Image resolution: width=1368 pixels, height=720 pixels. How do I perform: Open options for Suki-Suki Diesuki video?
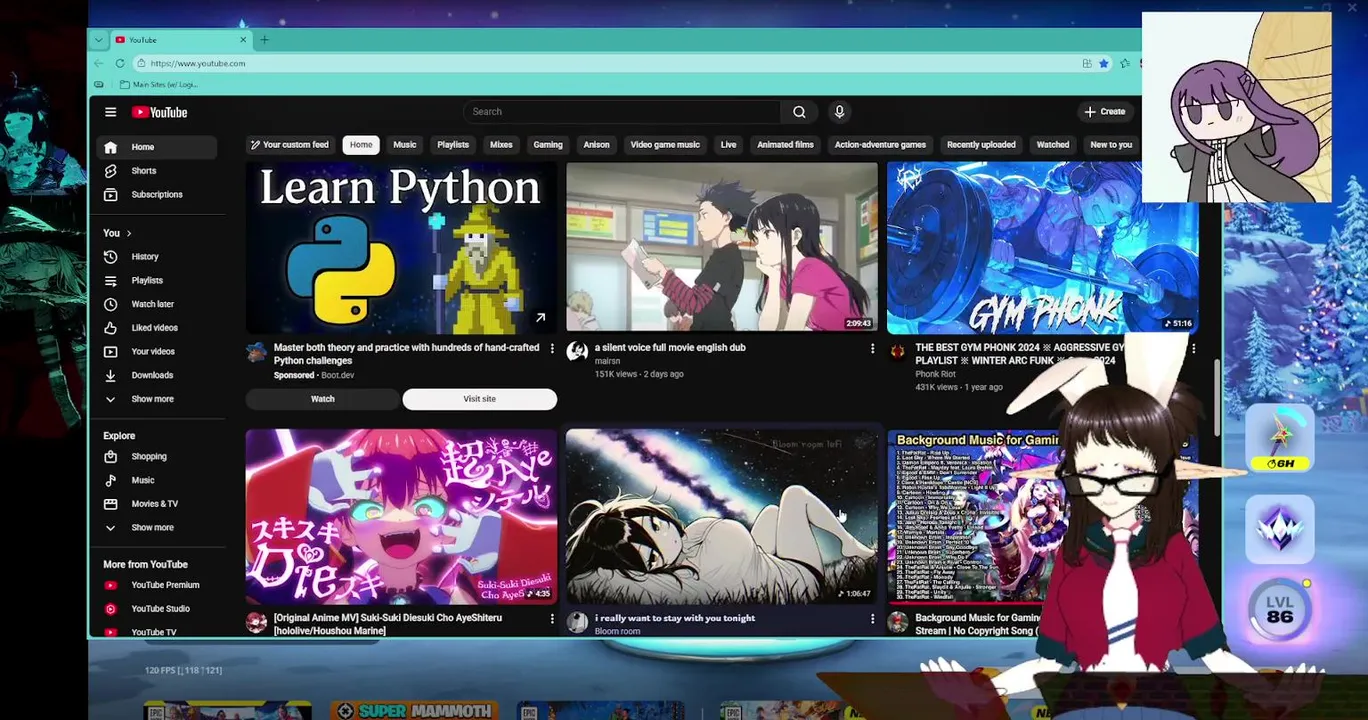click(552, 619)
